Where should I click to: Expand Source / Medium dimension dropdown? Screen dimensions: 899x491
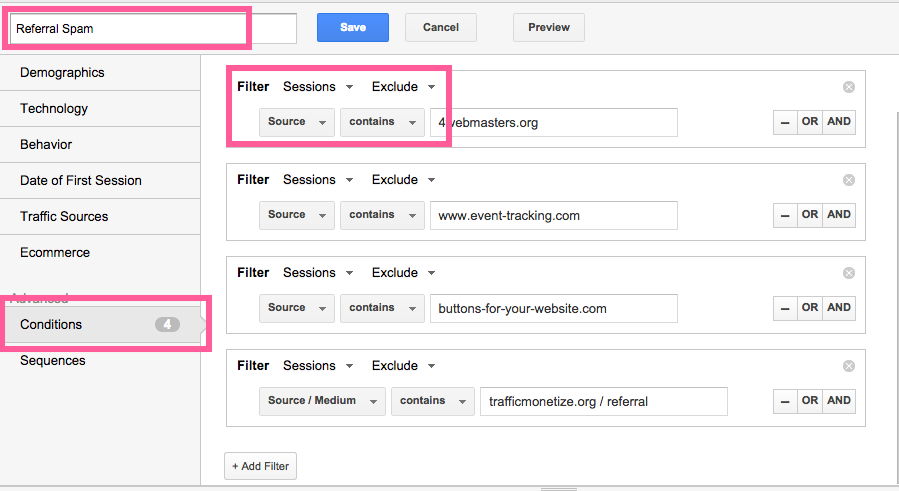322,401
